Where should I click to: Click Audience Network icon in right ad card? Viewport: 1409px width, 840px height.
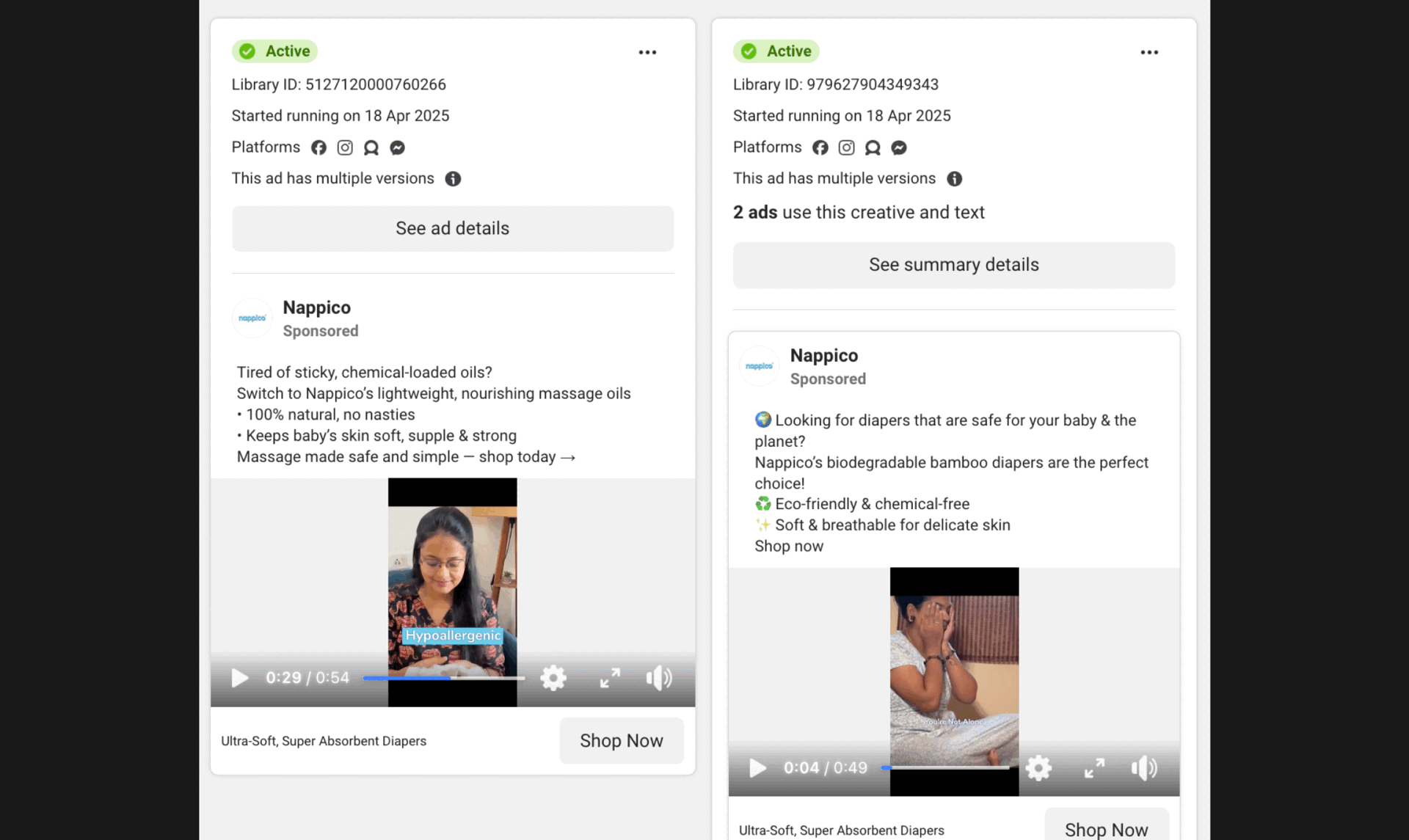click(873, 147)
